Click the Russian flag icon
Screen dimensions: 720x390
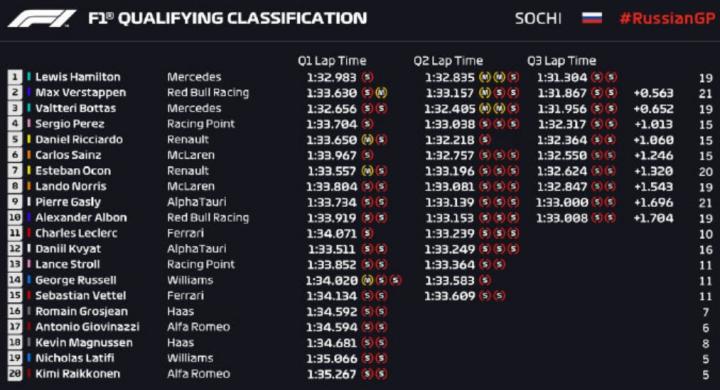591,18
